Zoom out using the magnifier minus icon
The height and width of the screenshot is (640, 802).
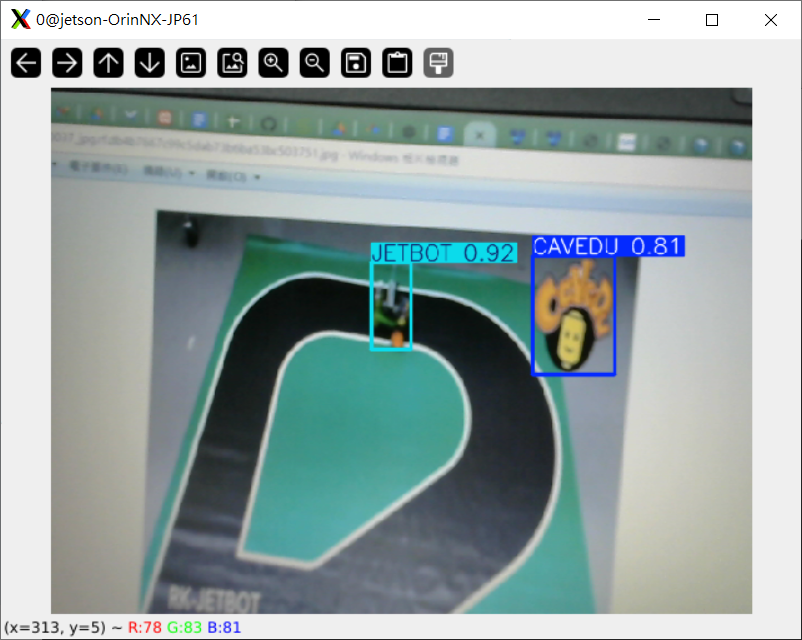click(315, 63)
